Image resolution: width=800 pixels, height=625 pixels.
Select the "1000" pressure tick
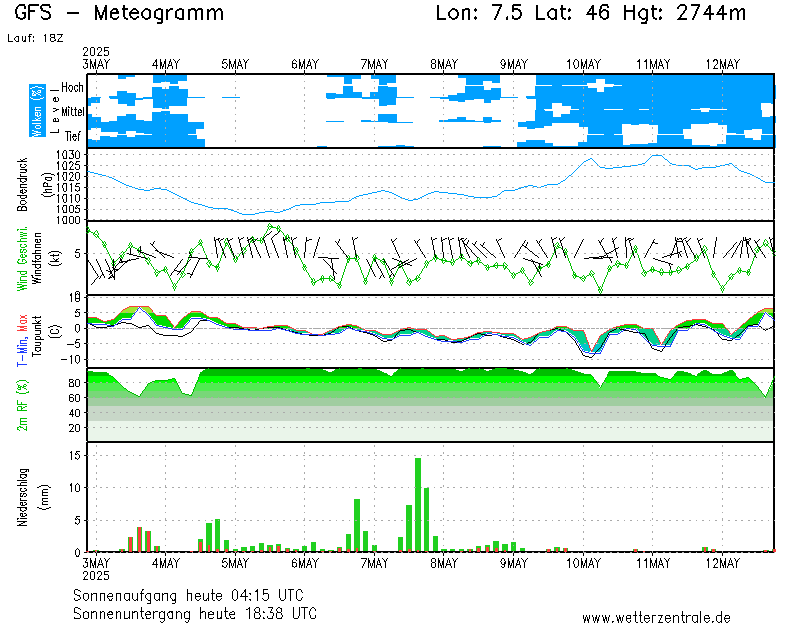[68, 220]
